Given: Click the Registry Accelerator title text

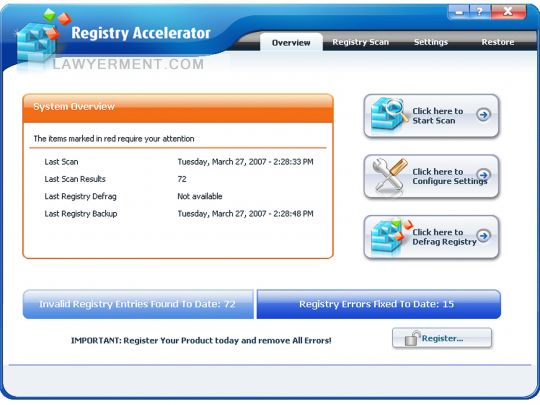Looking at the screenshot, I should (141, 33).
